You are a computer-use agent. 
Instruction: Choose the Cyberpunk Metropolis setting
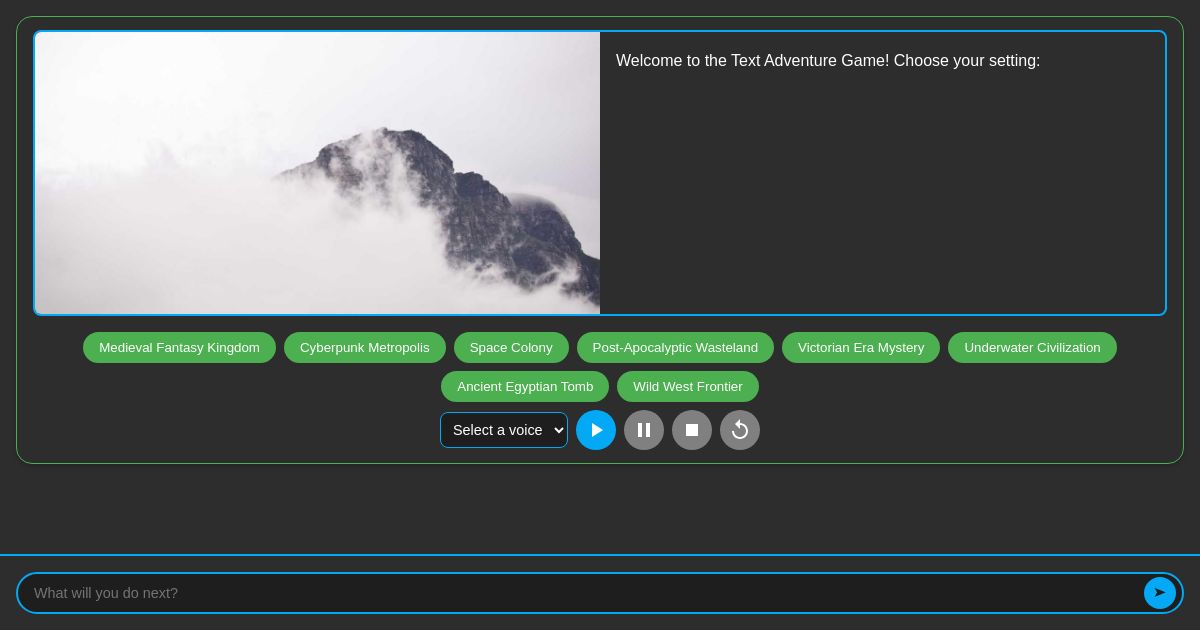click(364, 347)
